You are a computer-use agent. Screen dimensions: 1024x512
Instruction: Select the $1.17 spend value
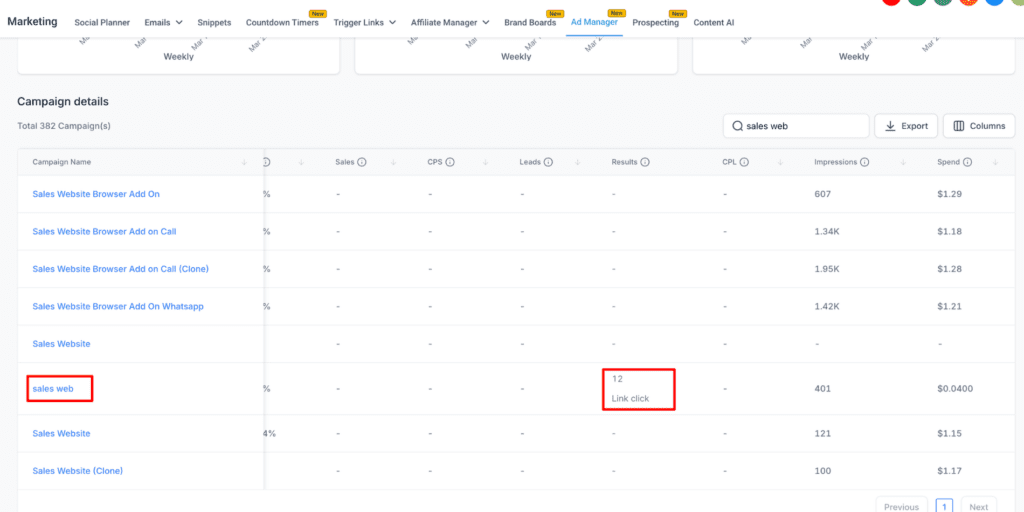950,470
